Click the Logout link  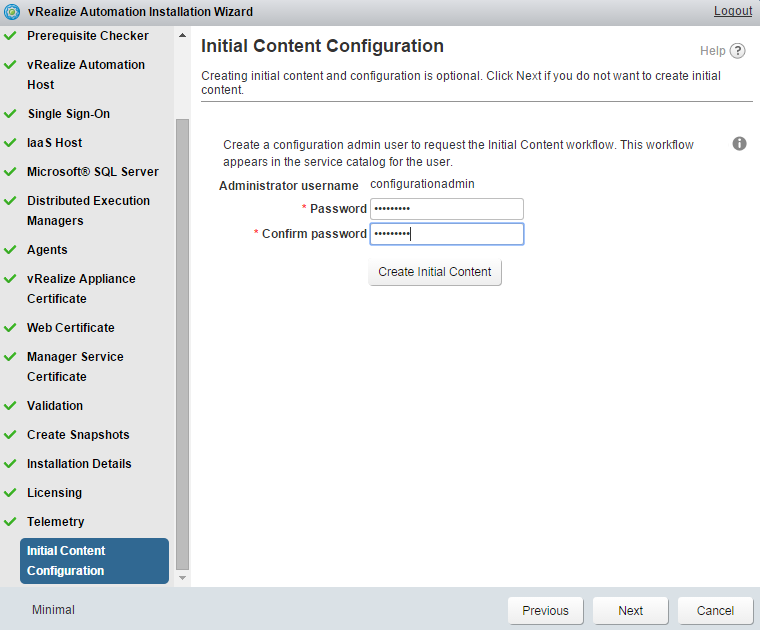point(732,11)
